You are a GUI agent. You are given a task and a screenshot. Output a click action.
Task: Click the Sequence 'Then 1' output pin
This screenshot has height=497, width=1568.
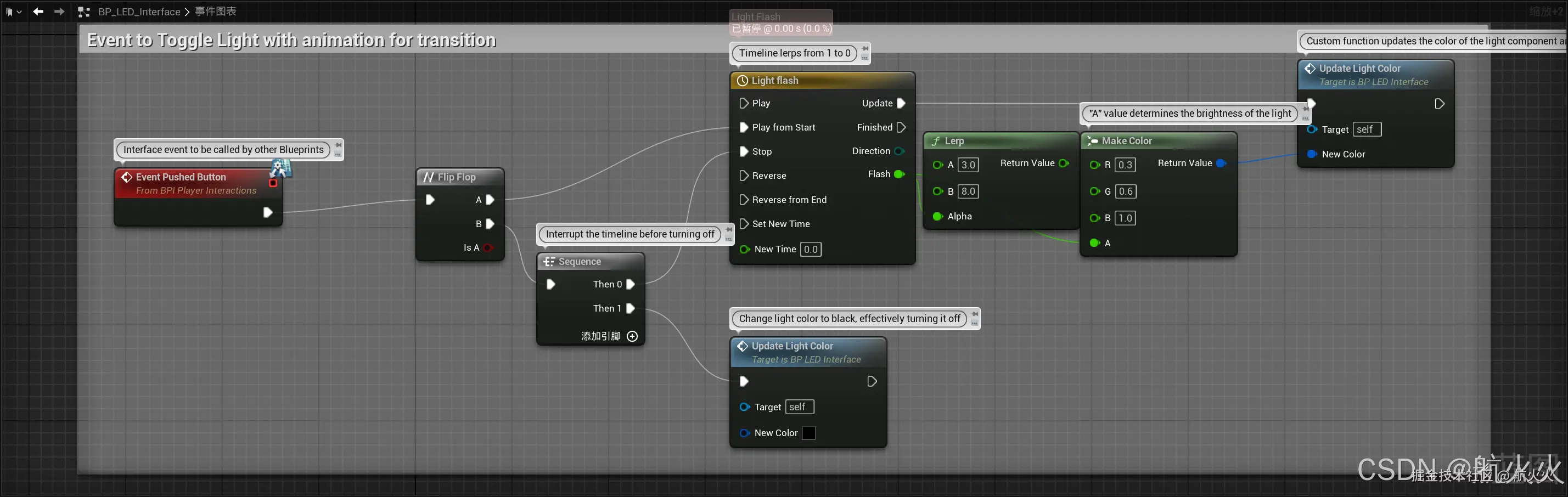(x=631, y=308)
